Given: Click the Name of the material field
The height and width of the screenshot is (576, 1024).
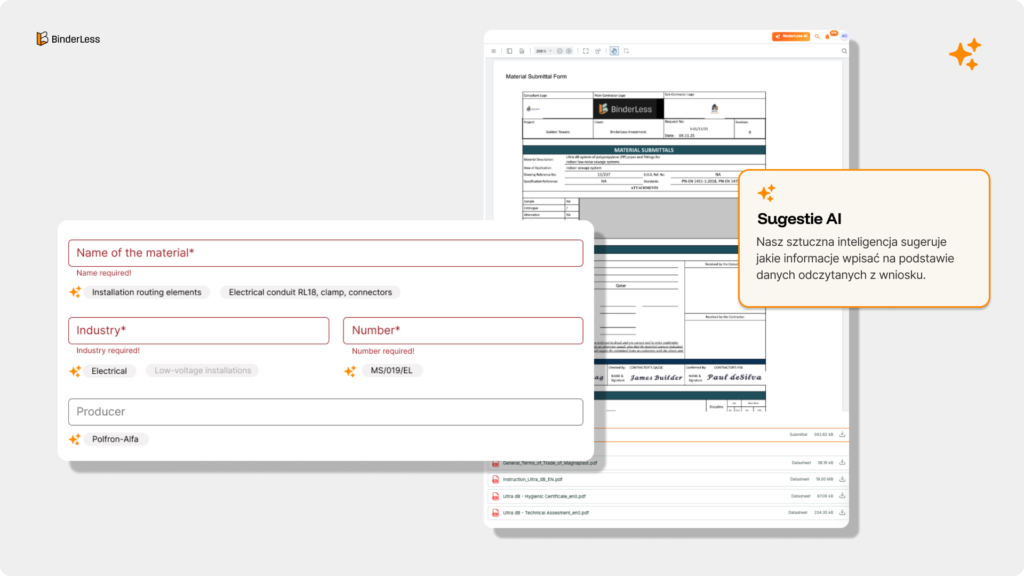Looking at the screenshot, I should [x=325, y=253].
